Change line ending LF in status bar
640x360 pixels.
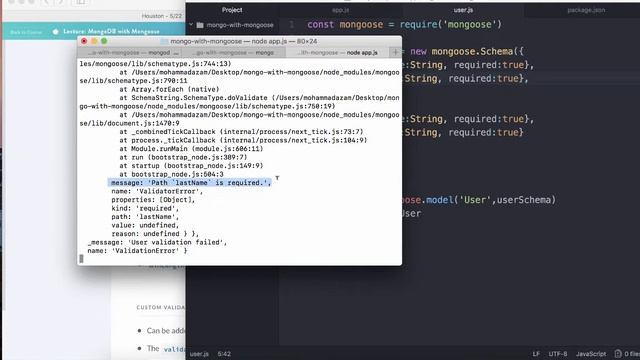tap(536, 354)
